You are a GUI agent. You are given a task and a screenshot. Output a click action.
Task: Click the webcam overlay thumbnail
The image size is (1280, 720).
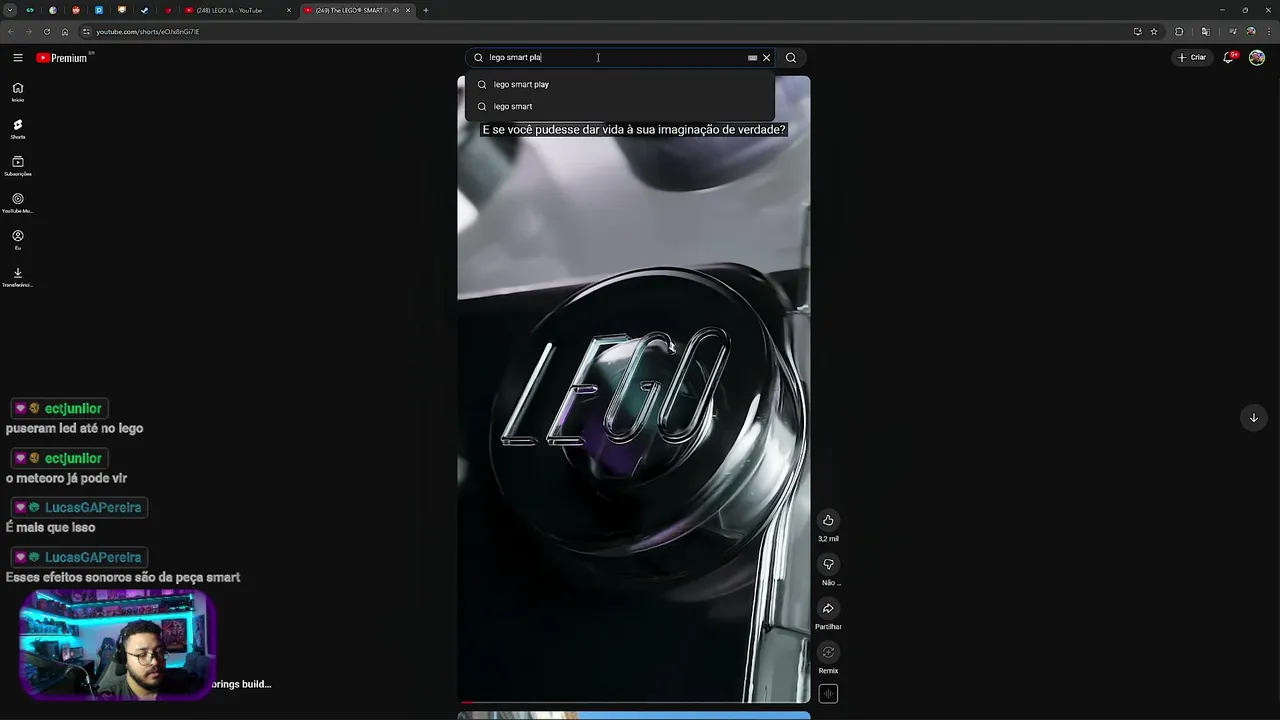click(116, 644)
